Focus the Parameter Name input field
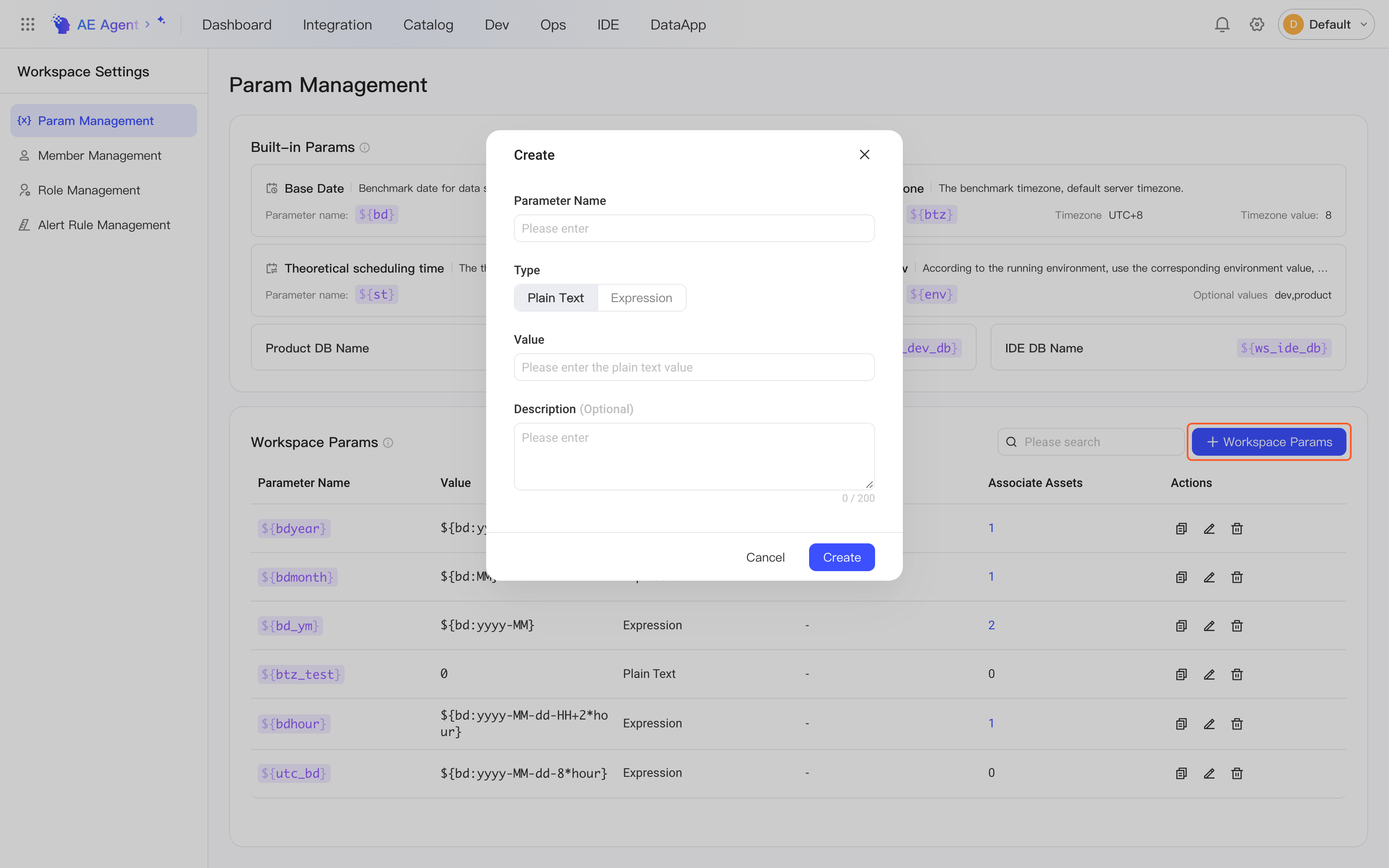This screenshot has height=868, width=1389. [694, 228]
